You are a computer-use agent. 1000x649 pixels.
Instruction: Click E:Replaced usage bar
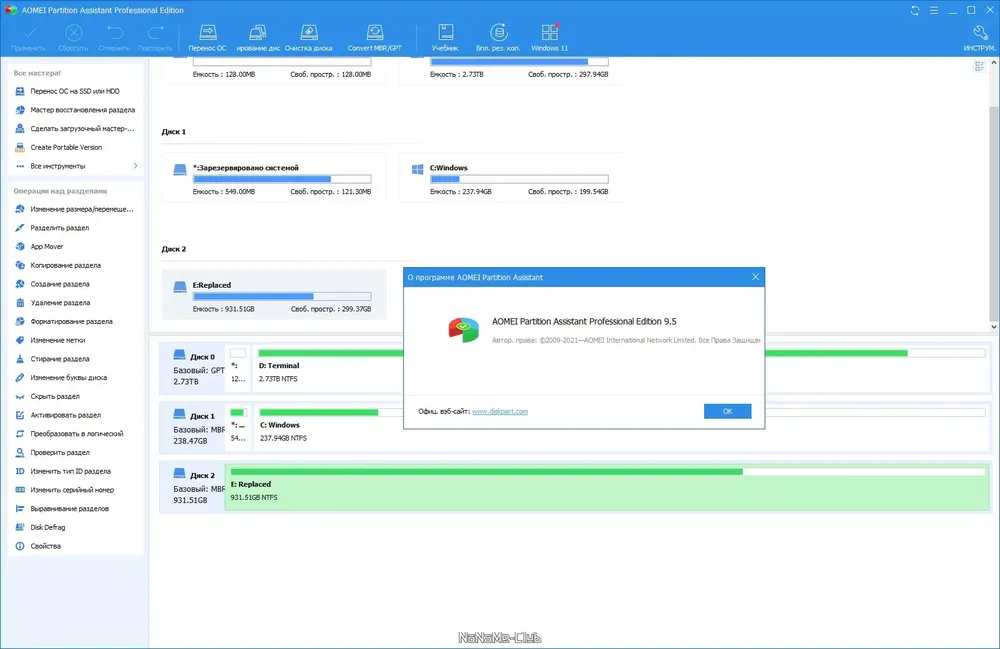point(282,296)
